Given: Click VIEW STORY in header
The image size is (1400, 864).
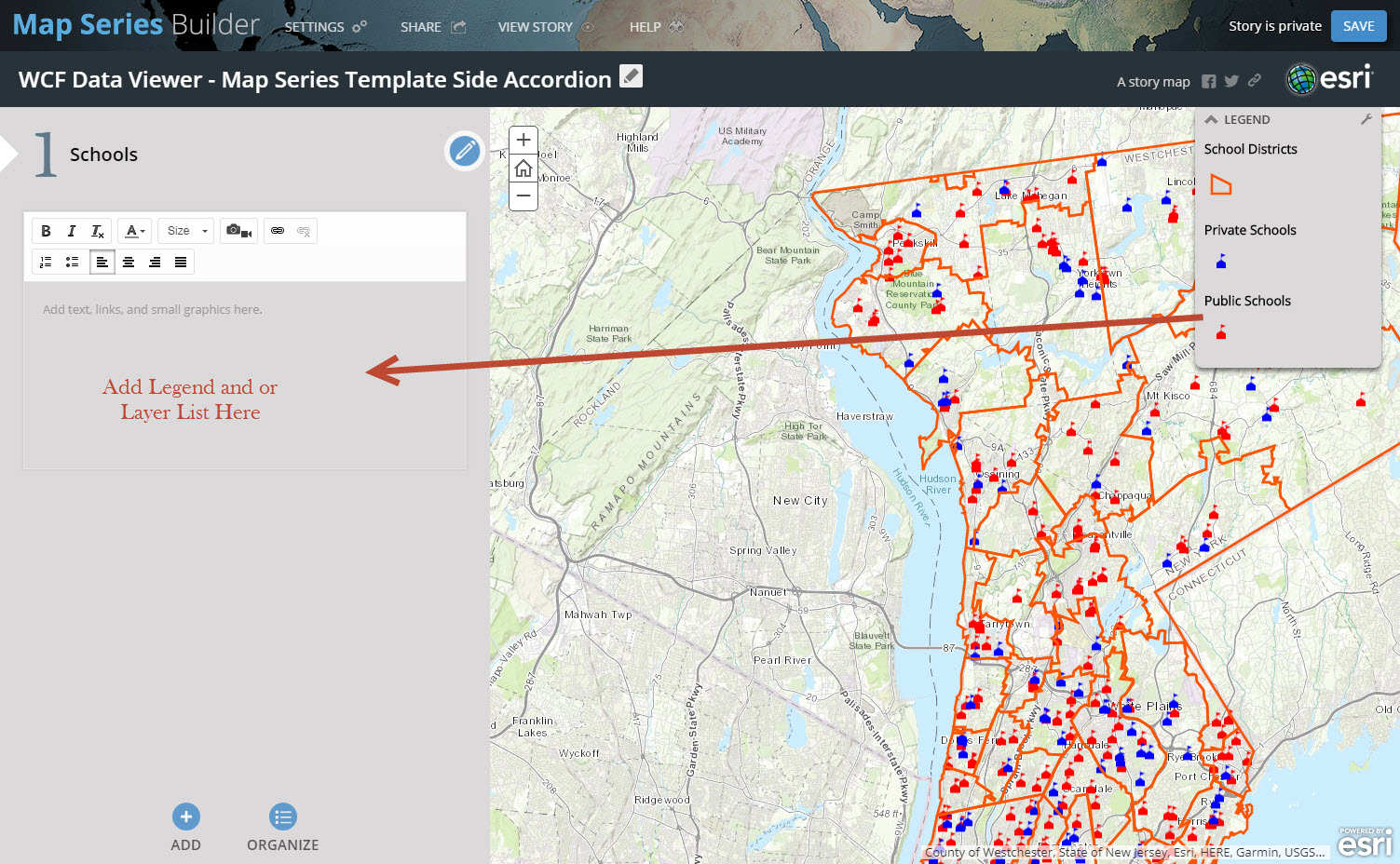Looking at the screenshot, I should [x=545, y=27].
